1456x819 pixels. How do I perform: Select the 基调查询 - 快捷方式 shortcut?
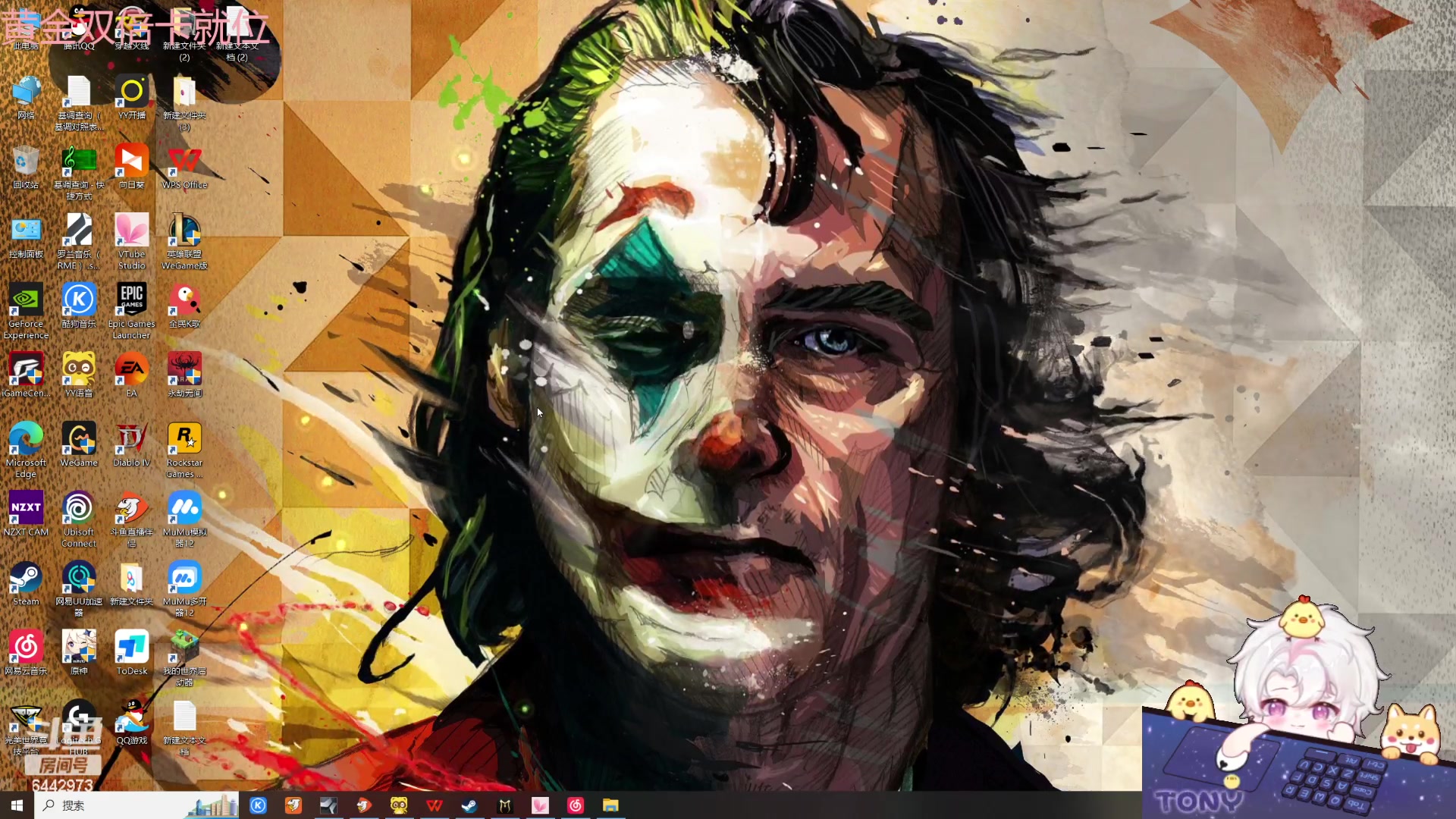[79, 173]
